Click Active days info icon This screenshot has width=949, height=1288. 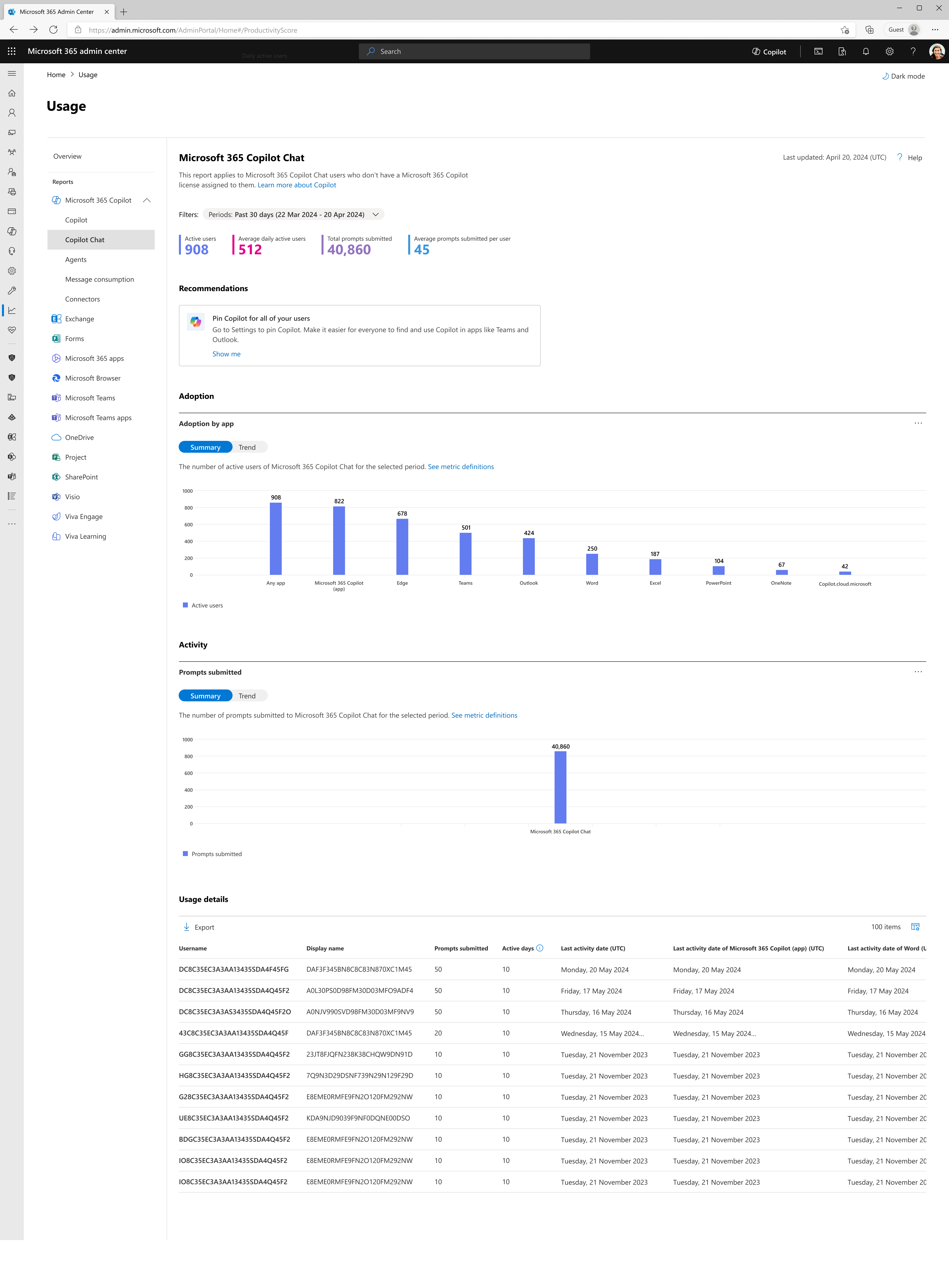click(x=539, y=948)
